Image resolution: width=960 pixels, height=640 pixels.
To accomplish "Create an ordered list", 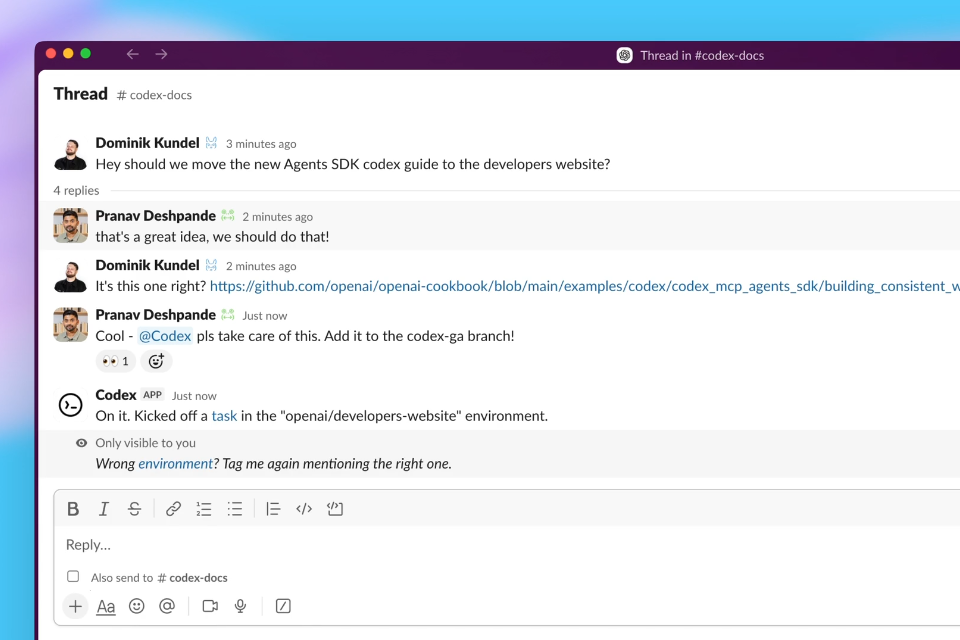I will point(204,509).
